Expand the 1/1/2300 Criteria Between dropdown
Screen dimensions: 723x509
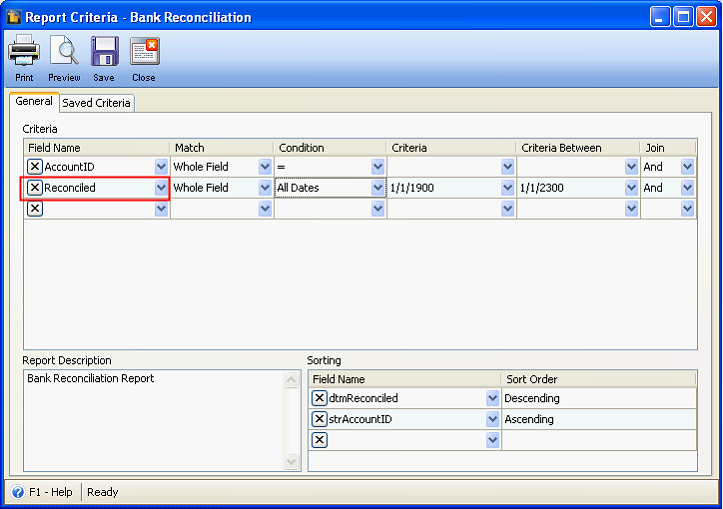tap(631, 188)
